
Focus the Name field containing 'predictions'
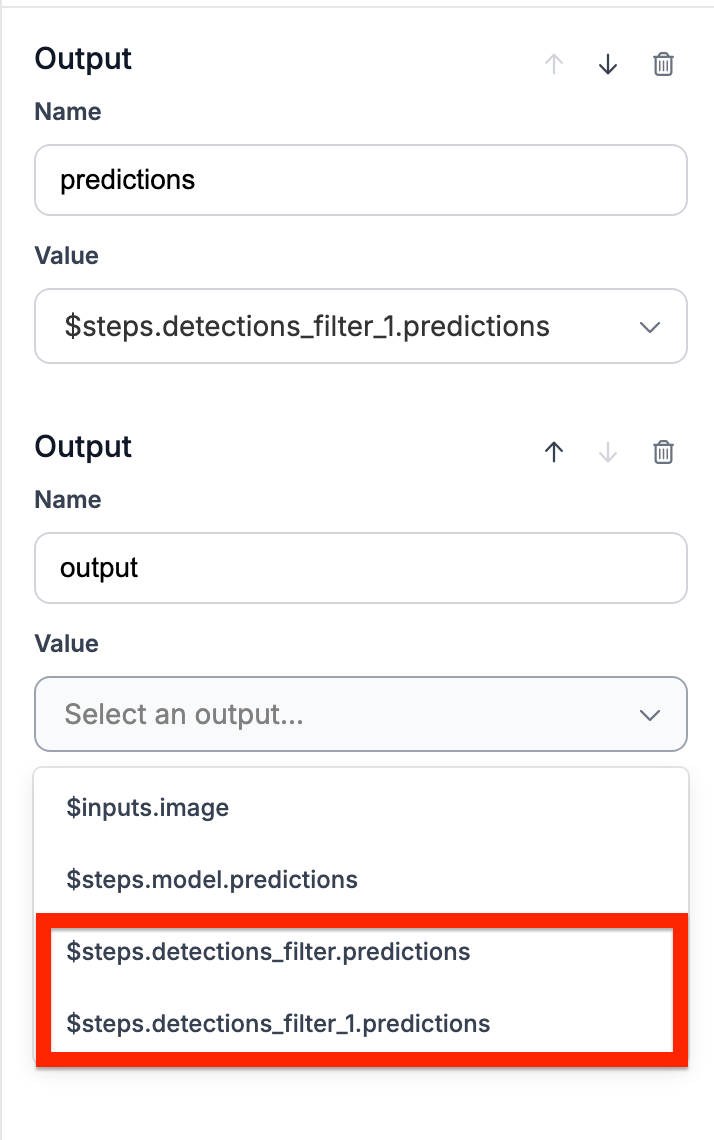pyautogui.click(x=360, y=180)
